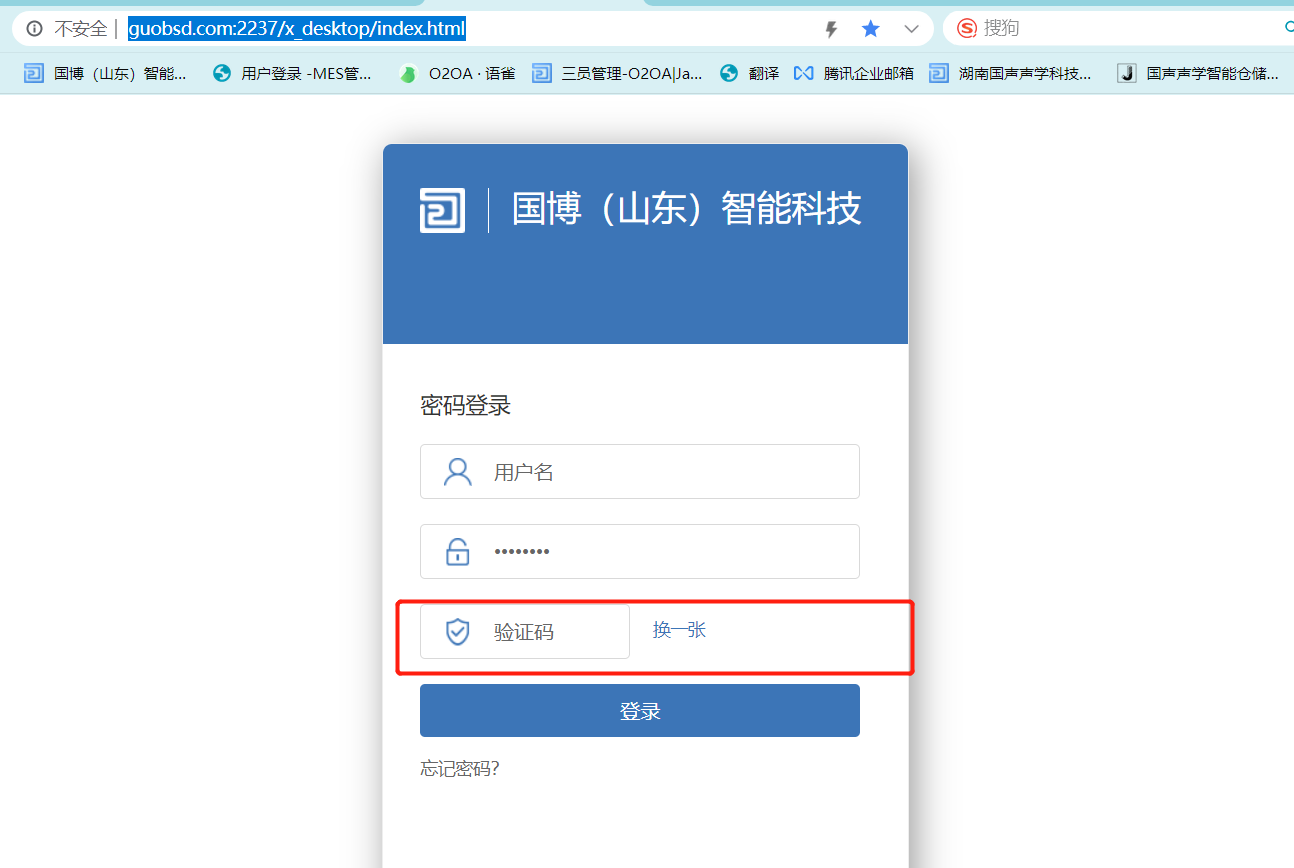The image size is (1294, 868).
Task: Open the 湖南国声声学科技 bookmark
Action: 1010,73
